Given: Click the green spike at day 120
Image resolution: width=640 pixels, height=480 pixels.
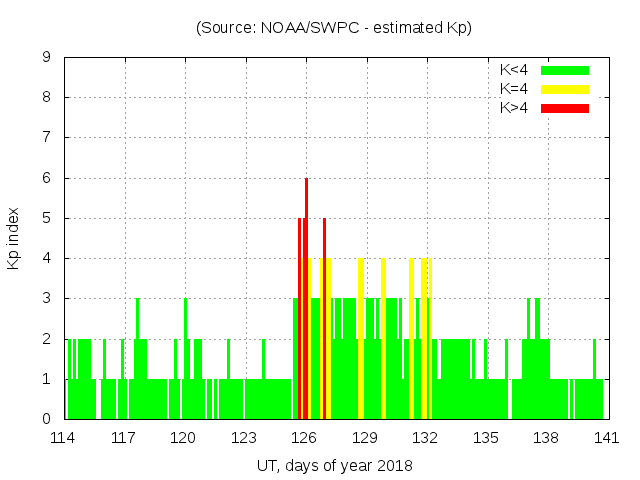Looking at the screenshot, I should [185, 350].
